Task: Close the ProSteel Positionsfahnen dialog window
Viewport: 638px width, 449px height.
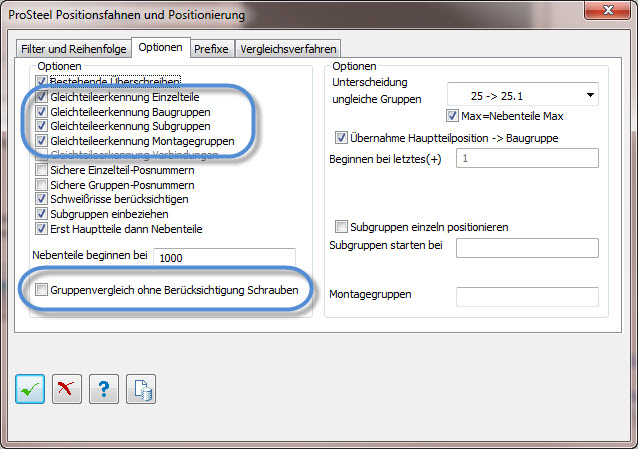Action: 607,10
